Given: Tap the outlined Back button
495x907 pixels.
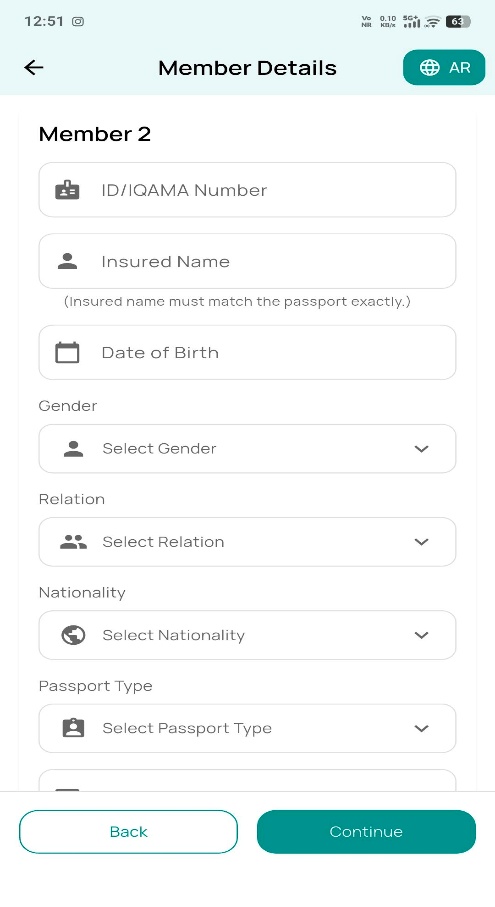Looking at the screenshot, I should click(128, 832).
